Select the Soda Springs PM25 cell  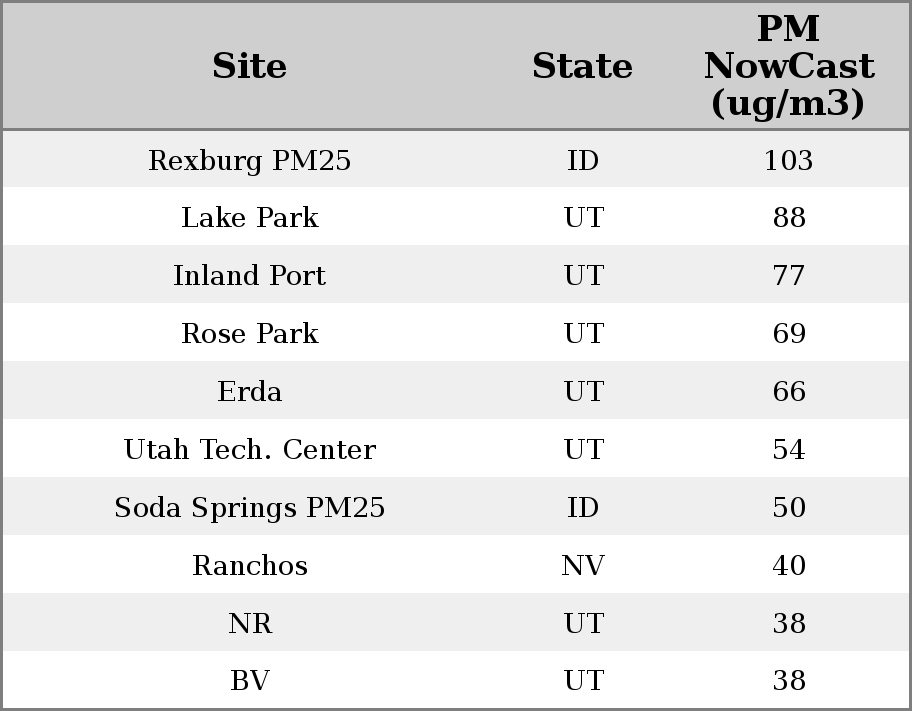pyautogui.click(x=249, y=508)
